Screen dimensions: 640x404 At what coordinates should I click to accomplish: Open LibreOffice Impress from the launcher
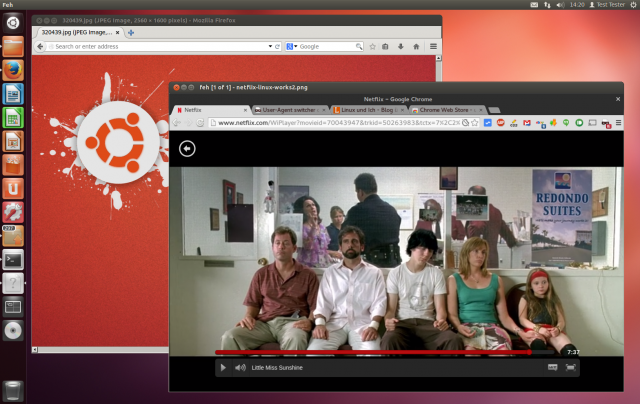coord(13,141)
